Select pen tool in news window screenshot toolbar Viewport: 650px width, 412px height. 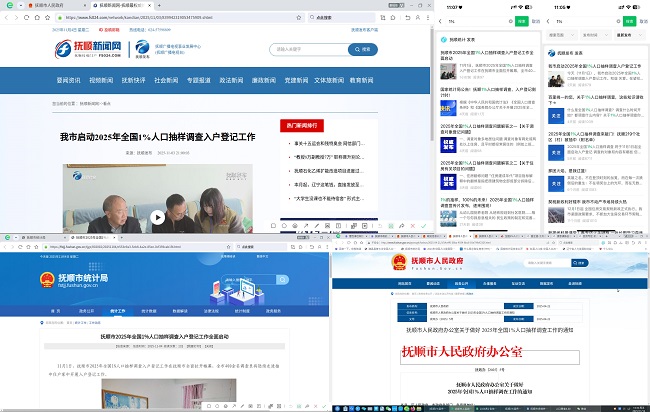click(x=317, y=225)
